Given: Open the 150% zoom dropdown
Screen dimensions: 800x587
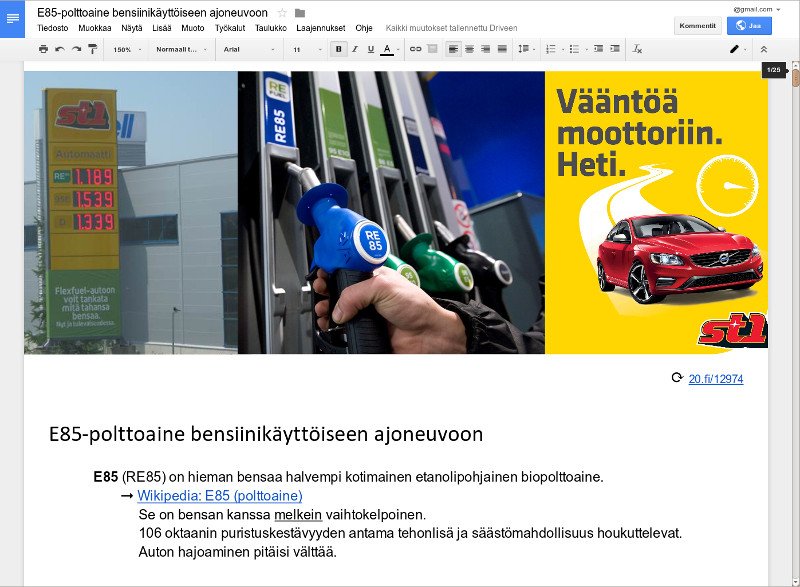Looking at the screenshot, I should pyautogui.click(x=127, y=49).
